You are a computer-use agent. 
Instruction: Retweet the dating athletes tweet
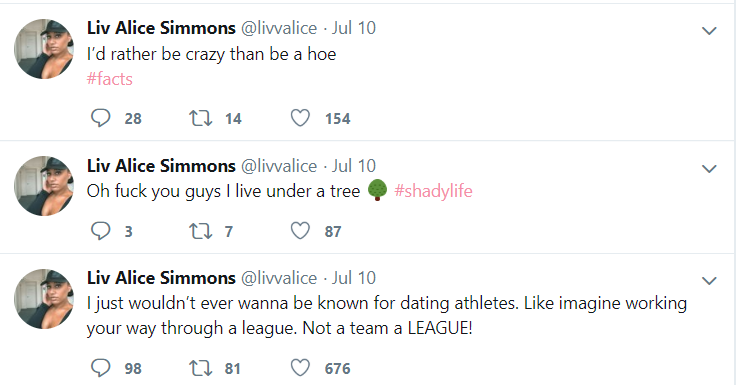200,368
